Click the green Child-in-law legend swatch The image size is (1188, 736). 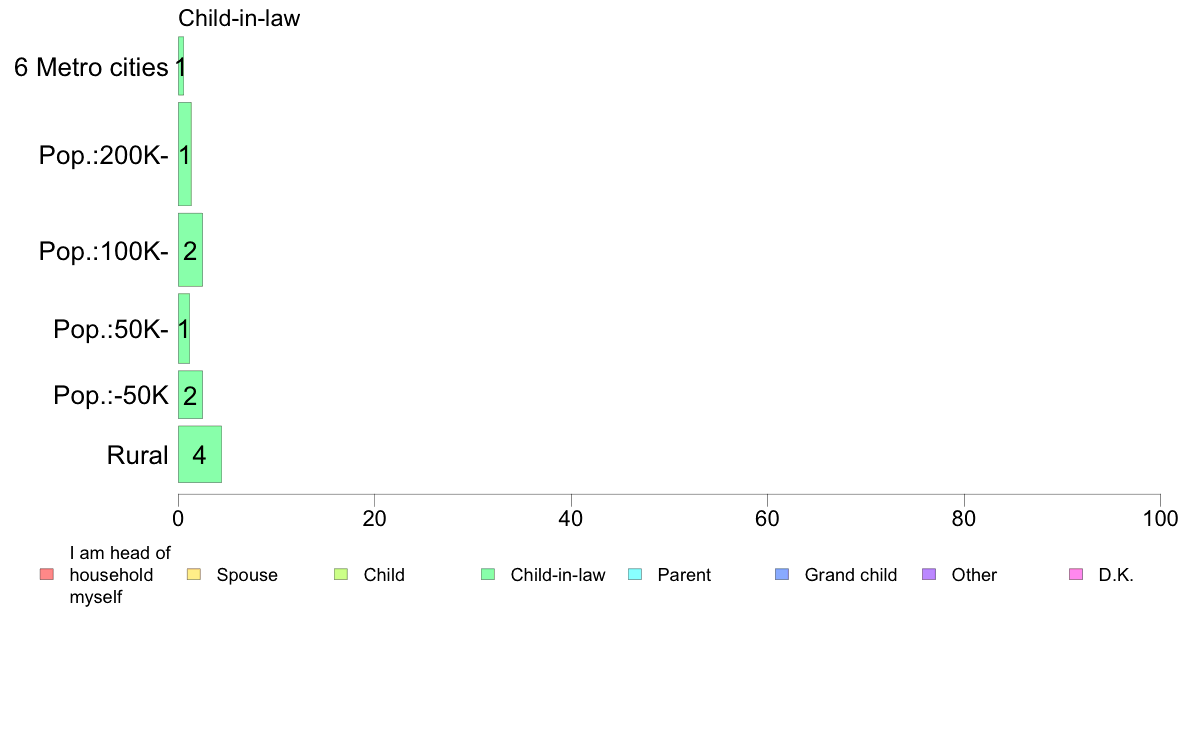tap(488, 575)
